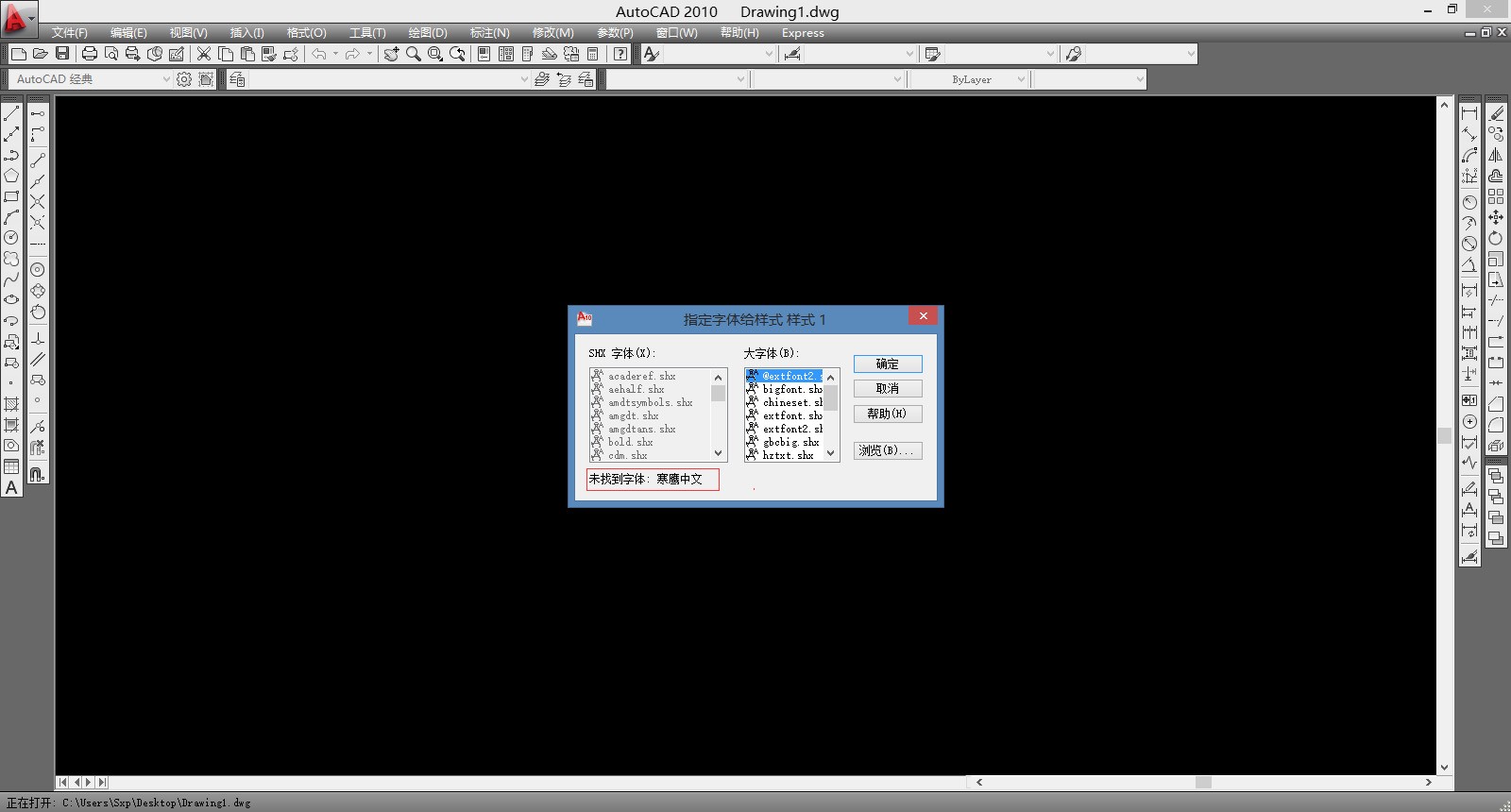Select the Linear dimension tool

[1469, 113]
